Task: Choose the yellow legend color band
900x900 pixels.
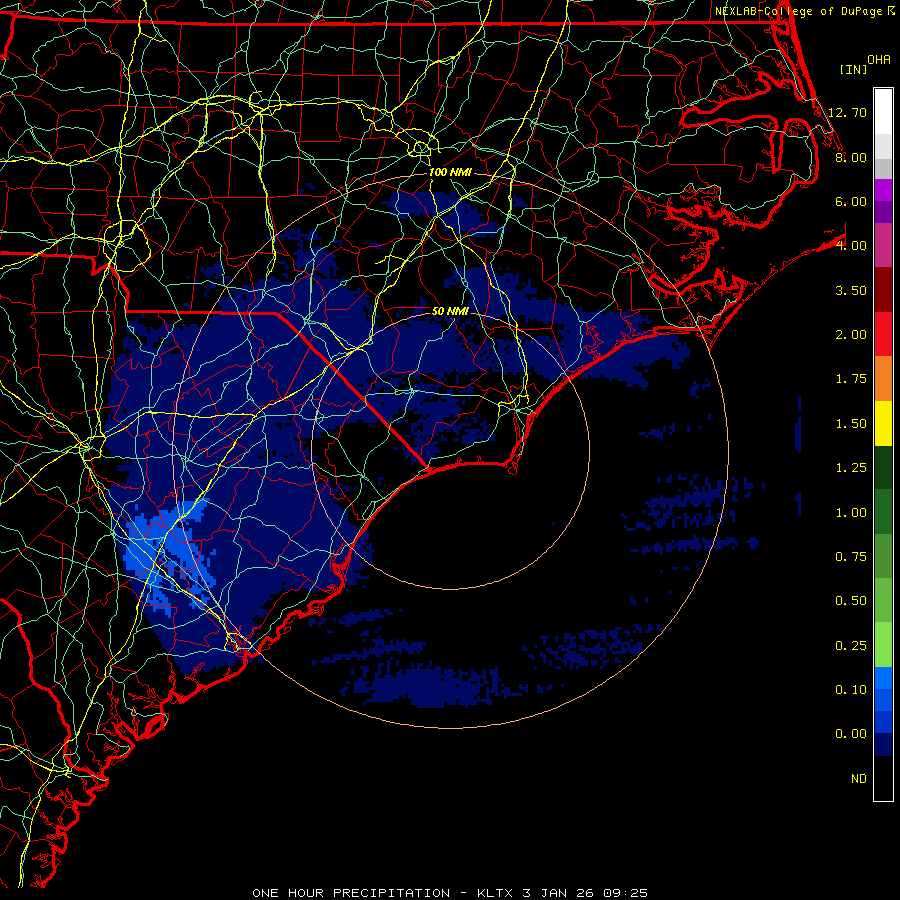Action: (883, 423)
